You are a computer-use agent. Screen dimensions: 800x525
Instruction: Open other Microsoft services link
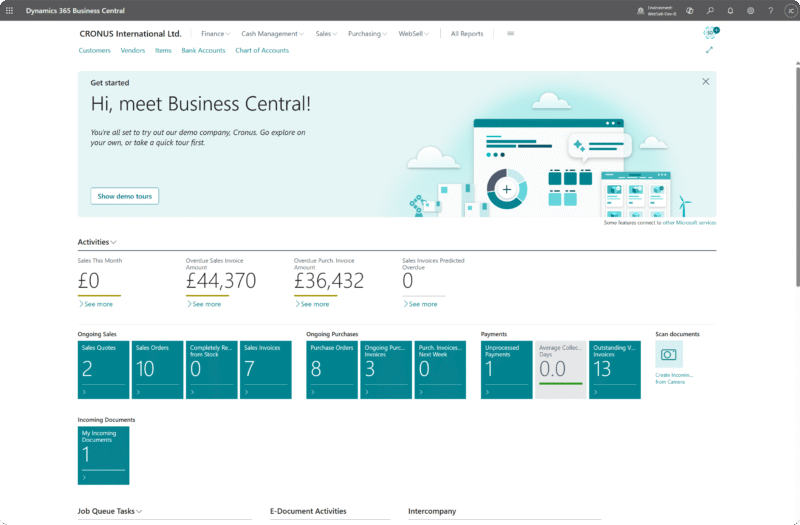click(x=689, y=223)
